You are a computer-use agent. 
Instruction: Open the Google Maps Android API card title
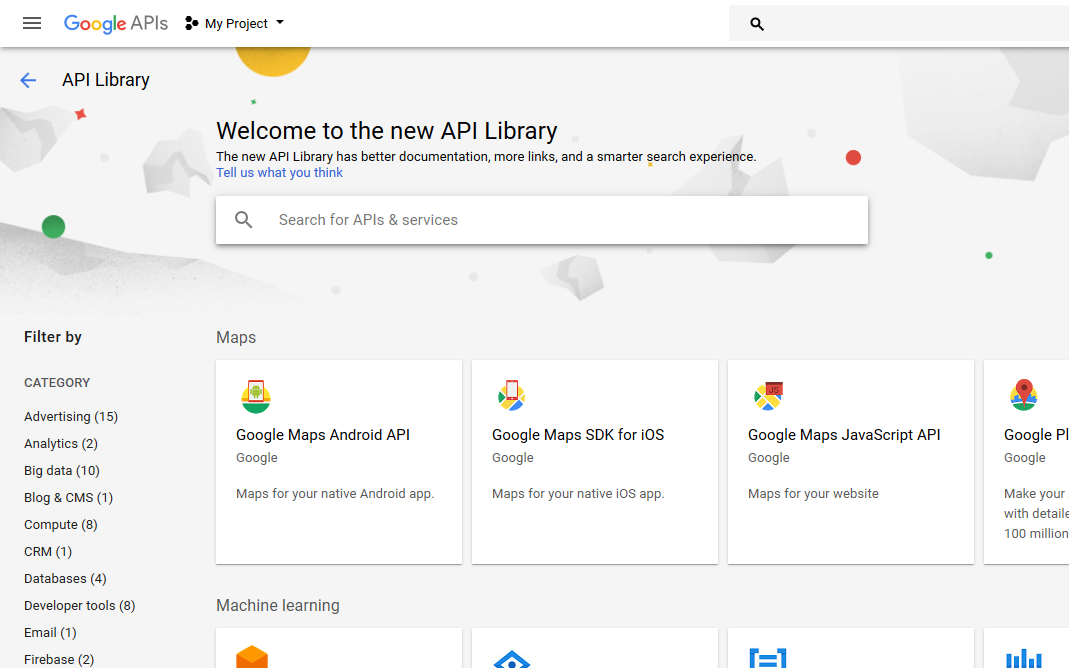point(323,435)
